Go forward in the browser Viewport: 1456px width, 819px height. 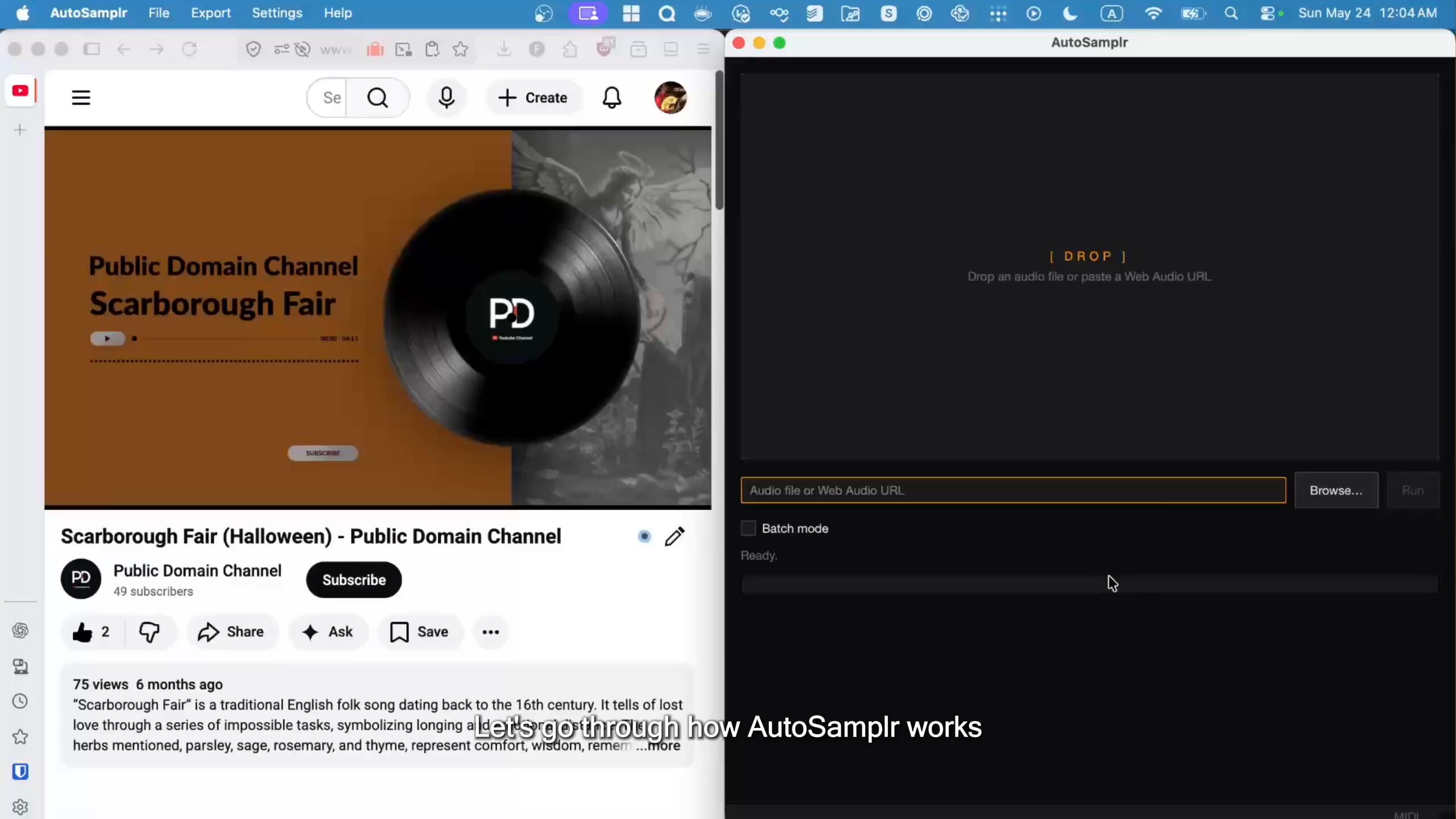156,49
